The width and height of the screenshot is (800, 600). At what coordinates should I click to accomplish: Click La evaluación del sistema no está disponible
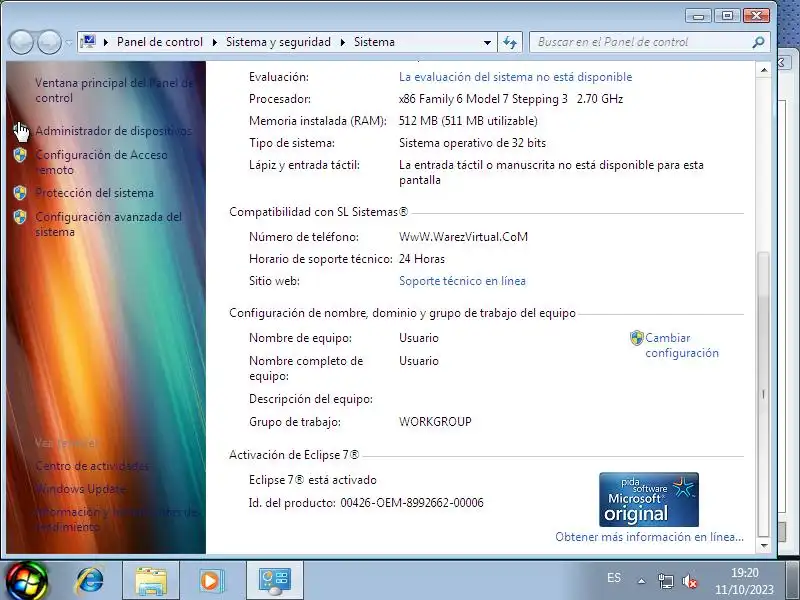[515, 77]
